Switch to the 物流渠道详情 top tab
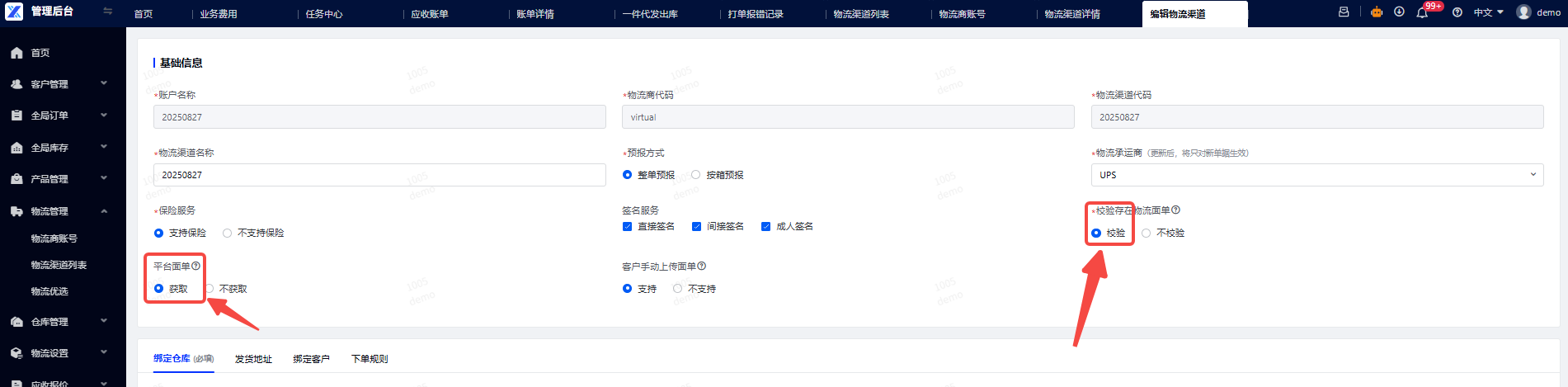 (1072, 14)
